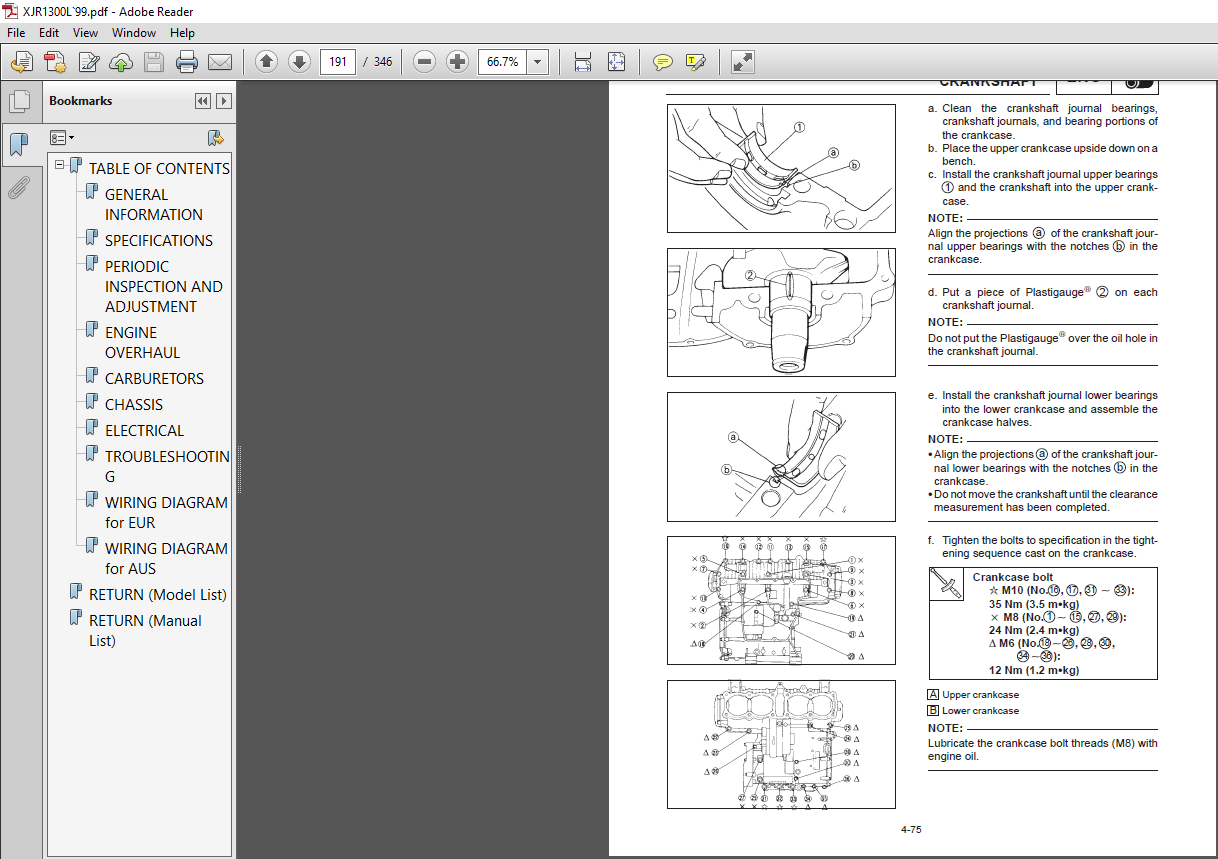Select the SPECIFICATIONS bookmark

159,240
